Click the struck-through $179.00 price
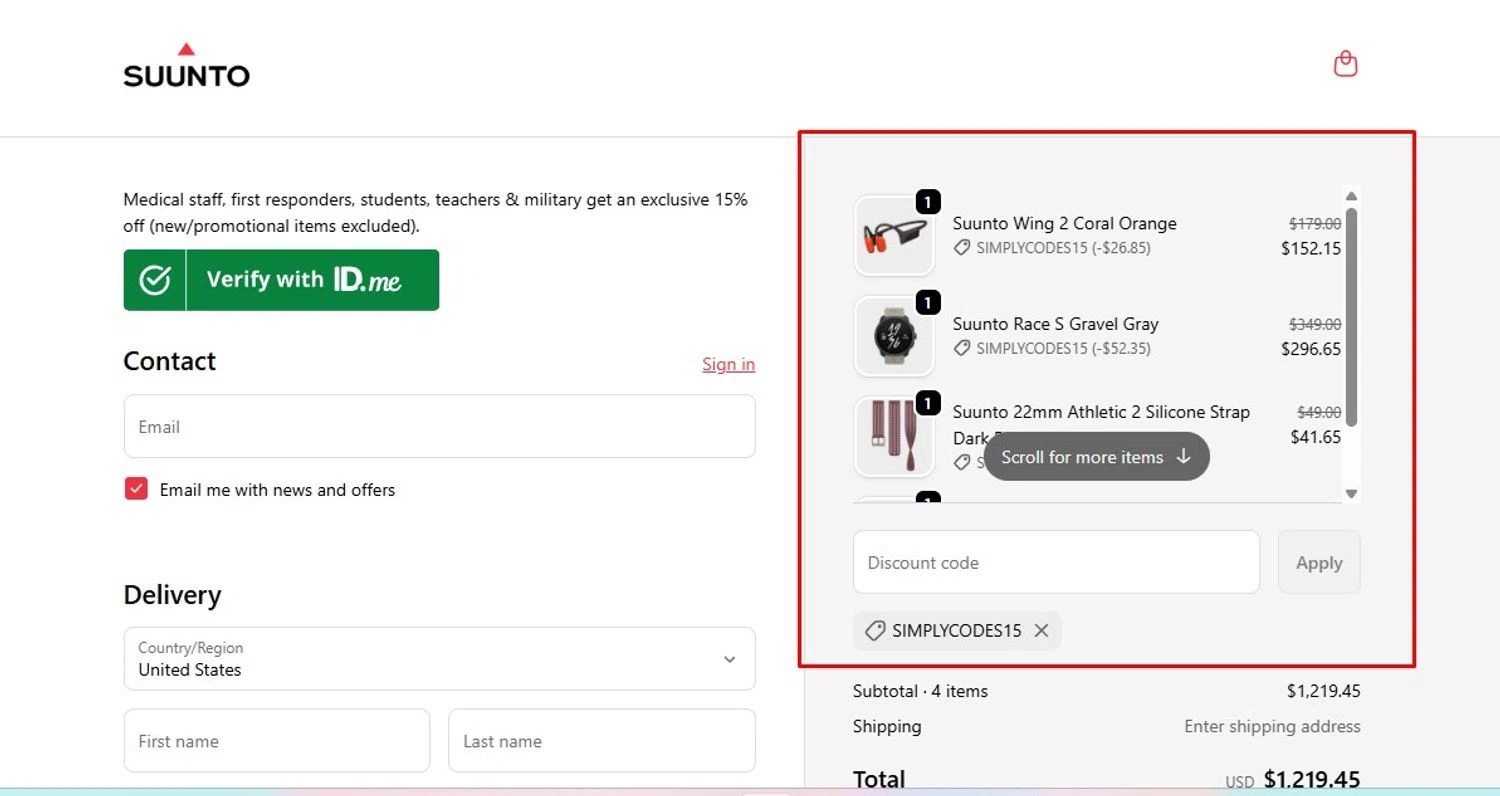This screenshot has height=796, width=1500. click(x=1315, y=224)
